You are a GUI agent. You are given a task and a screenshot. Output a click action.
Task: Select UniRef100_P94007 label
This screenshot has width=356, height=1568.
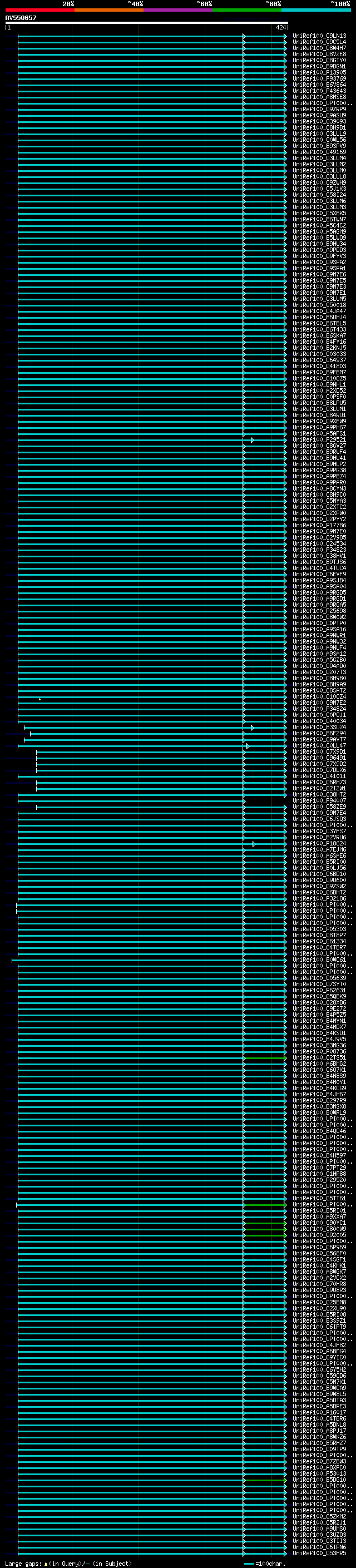tap(319, 800)
